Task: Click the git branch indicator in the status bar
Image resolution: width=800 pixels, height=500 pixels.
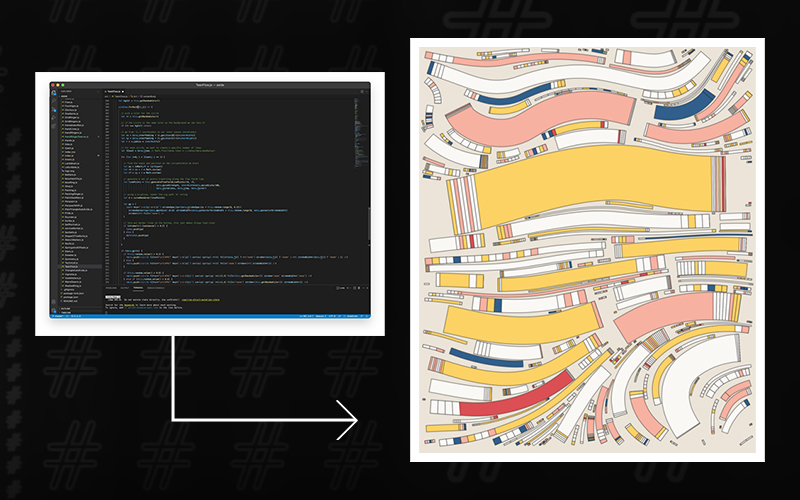Action: [x=58, y=316]
